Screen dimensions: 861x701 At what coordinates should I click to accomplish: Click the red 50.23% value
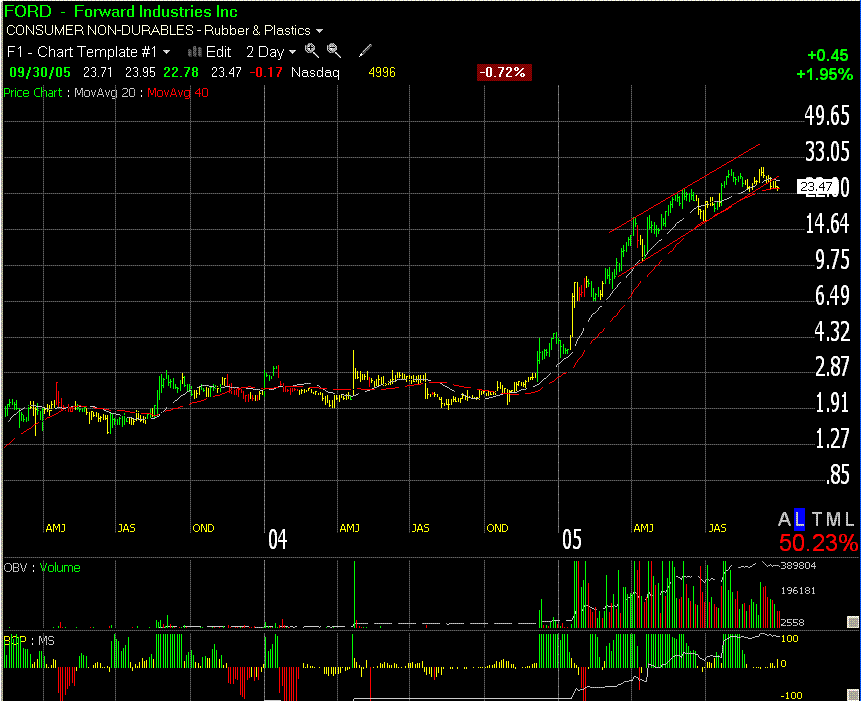[x=818, y=543]
